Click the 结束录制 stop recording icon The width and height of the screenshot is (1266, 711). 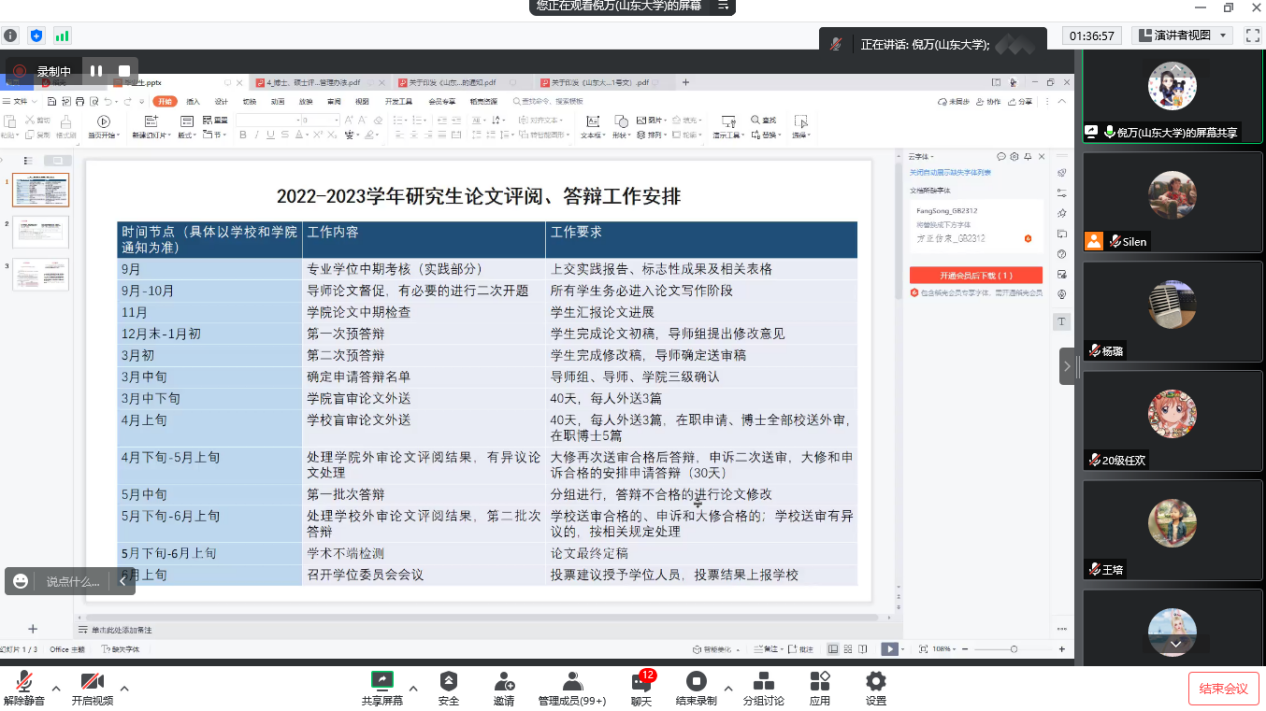(696, 682)
